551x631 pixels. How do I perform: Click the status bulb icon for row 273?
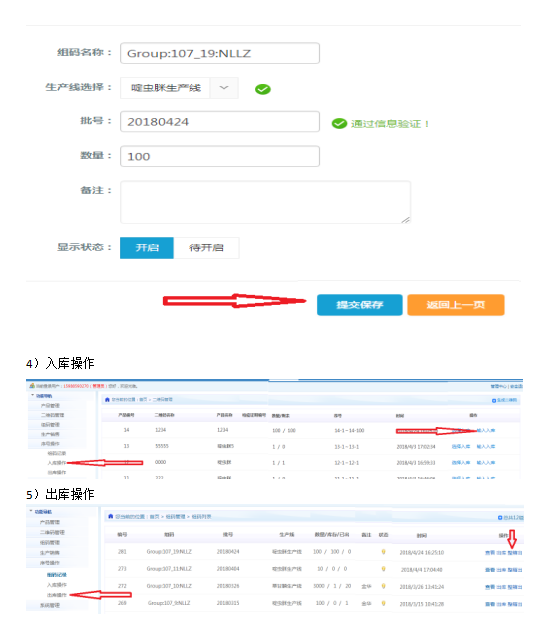383,569
